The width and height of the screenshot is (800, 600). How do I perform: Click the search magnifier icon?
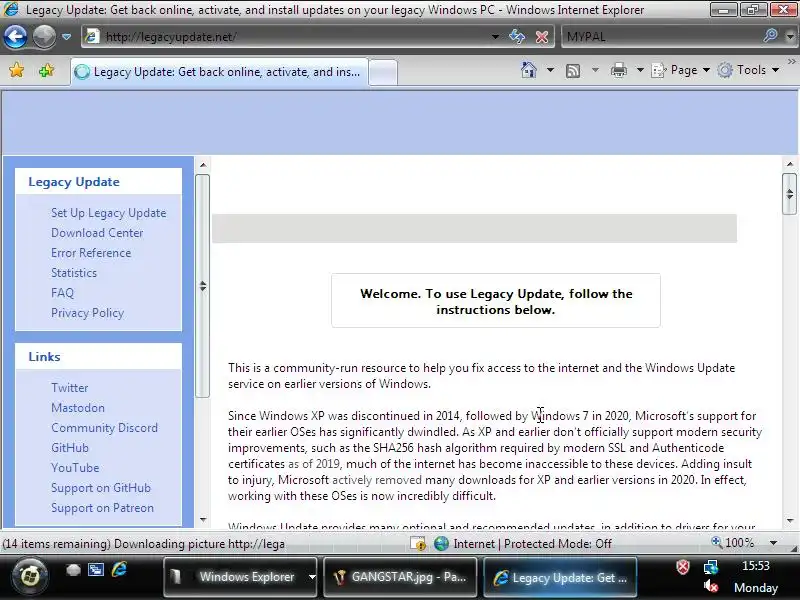coord(770,36)
